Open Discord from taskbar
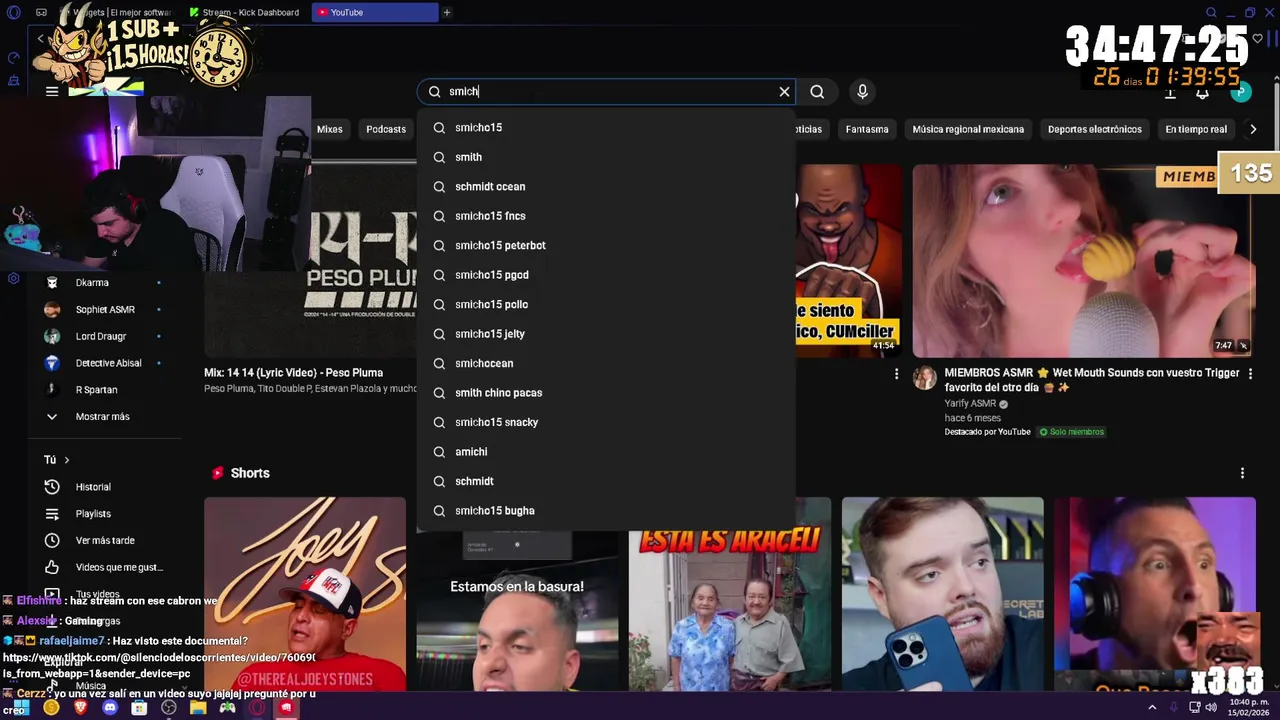Image resolution: width=1280 pixels, height=720 pixels. pos(110,708)
